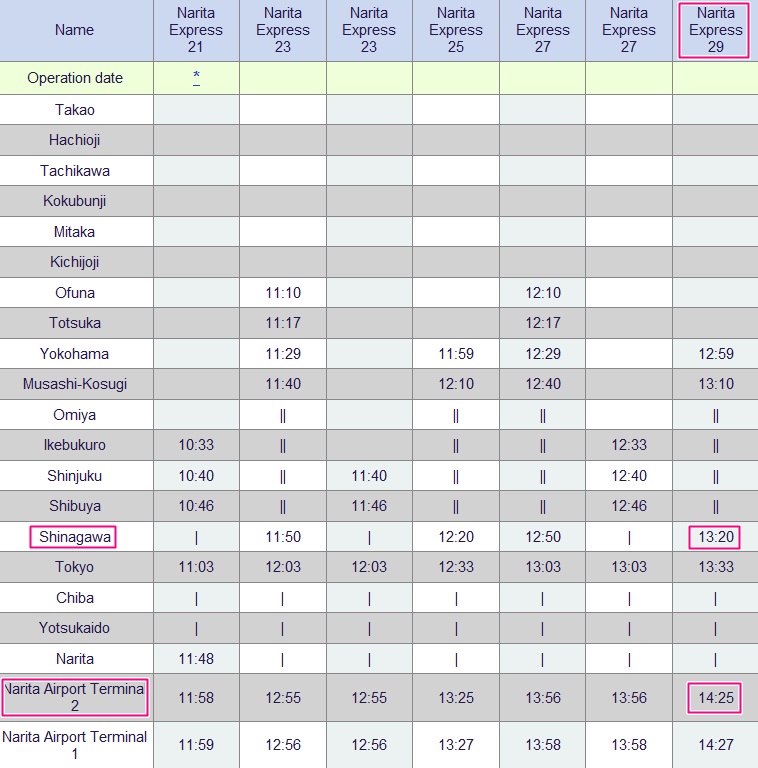
Task: Select the Hachioji station label
Action: coord(74,140)
